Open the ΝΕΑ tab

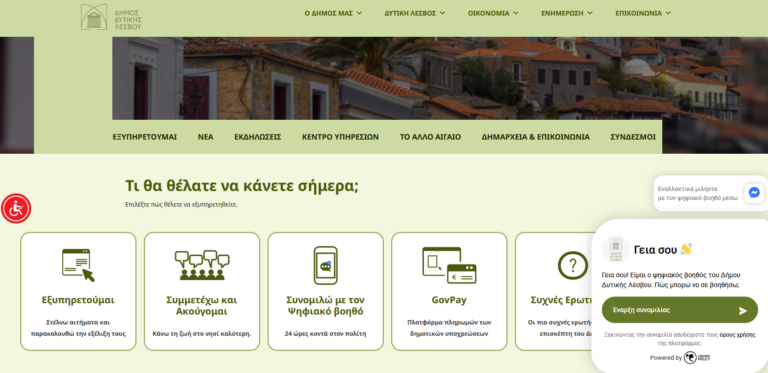click(x=206, y=137)
